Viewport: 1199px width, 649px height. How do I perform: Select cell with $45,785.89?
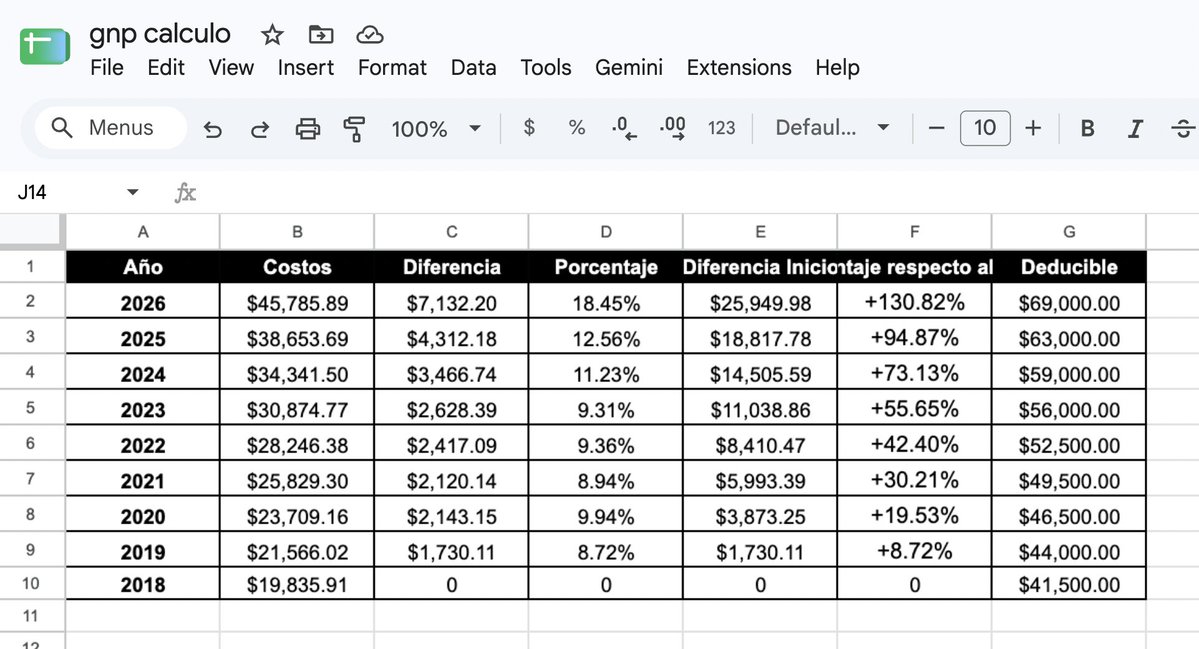(297, 302)
